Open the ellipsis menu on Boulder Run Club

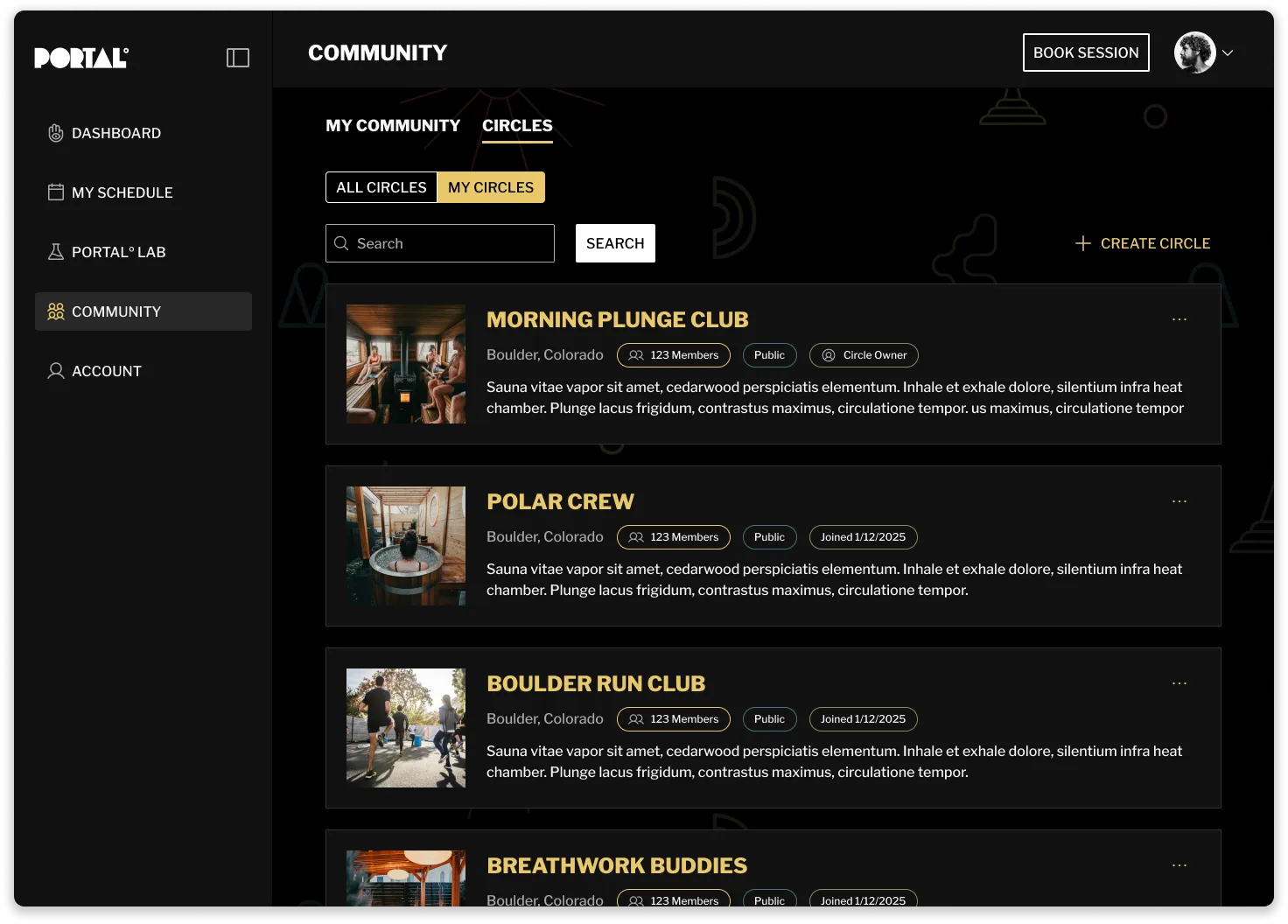(1179, 682)
